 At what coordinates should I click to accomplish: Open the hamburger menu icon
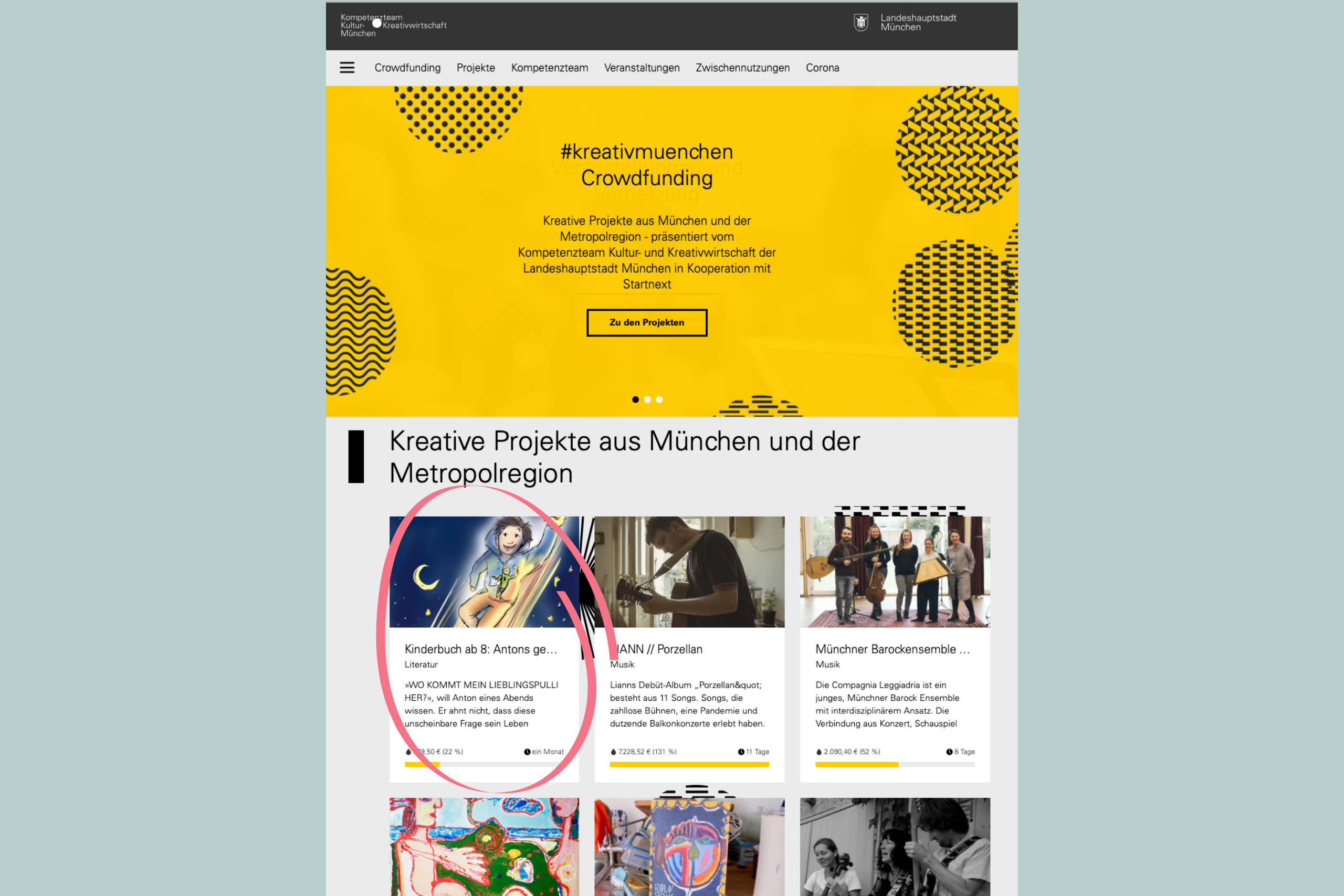(347, 67)
